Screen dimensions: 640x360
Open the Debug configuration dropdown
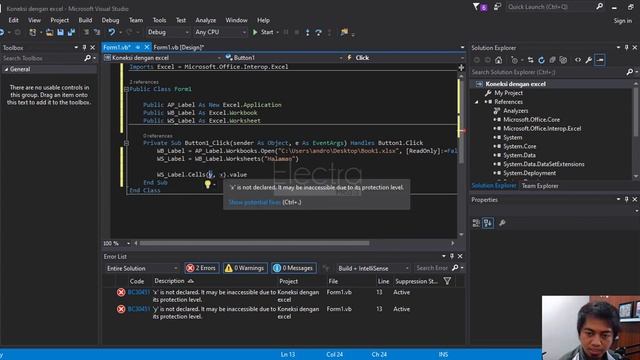coord(168,32)
